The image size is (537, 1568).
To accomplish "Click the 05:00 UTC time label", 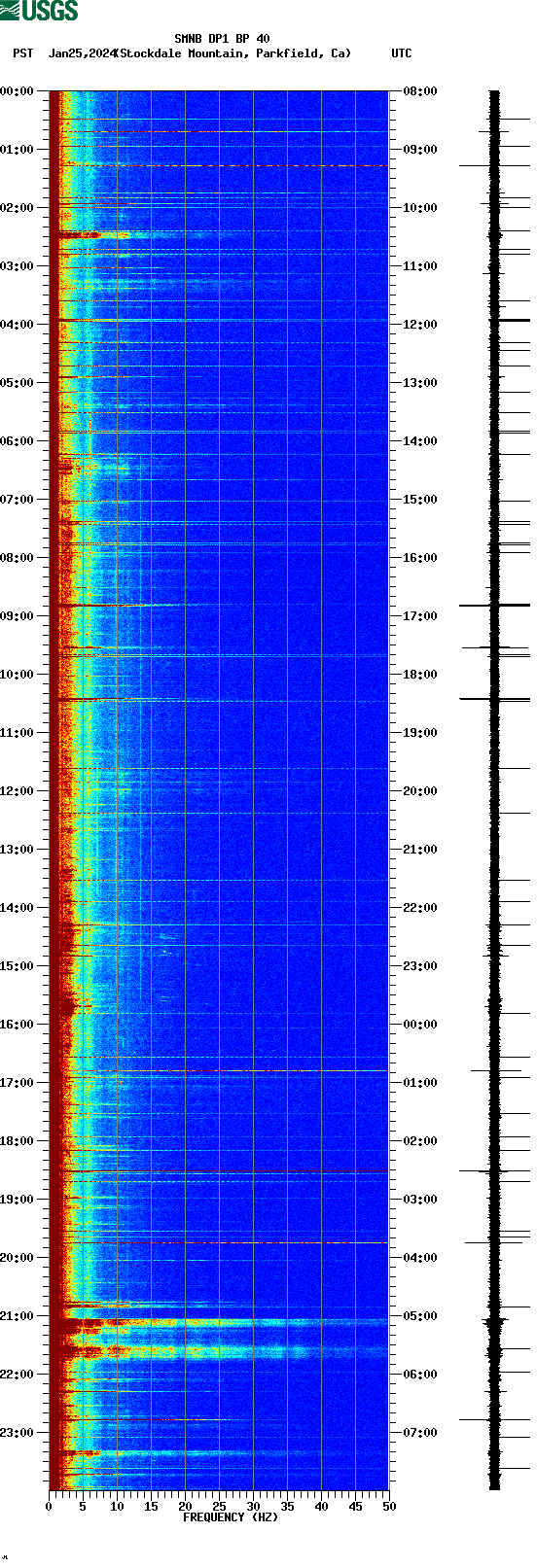I will tap(420, 1316).
